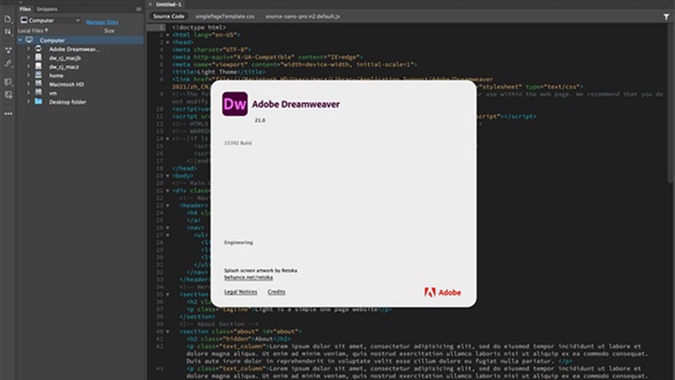Screen dimensions: 675x380
Task: Click line number 1 in the gutter
Action: pos(162,27)
